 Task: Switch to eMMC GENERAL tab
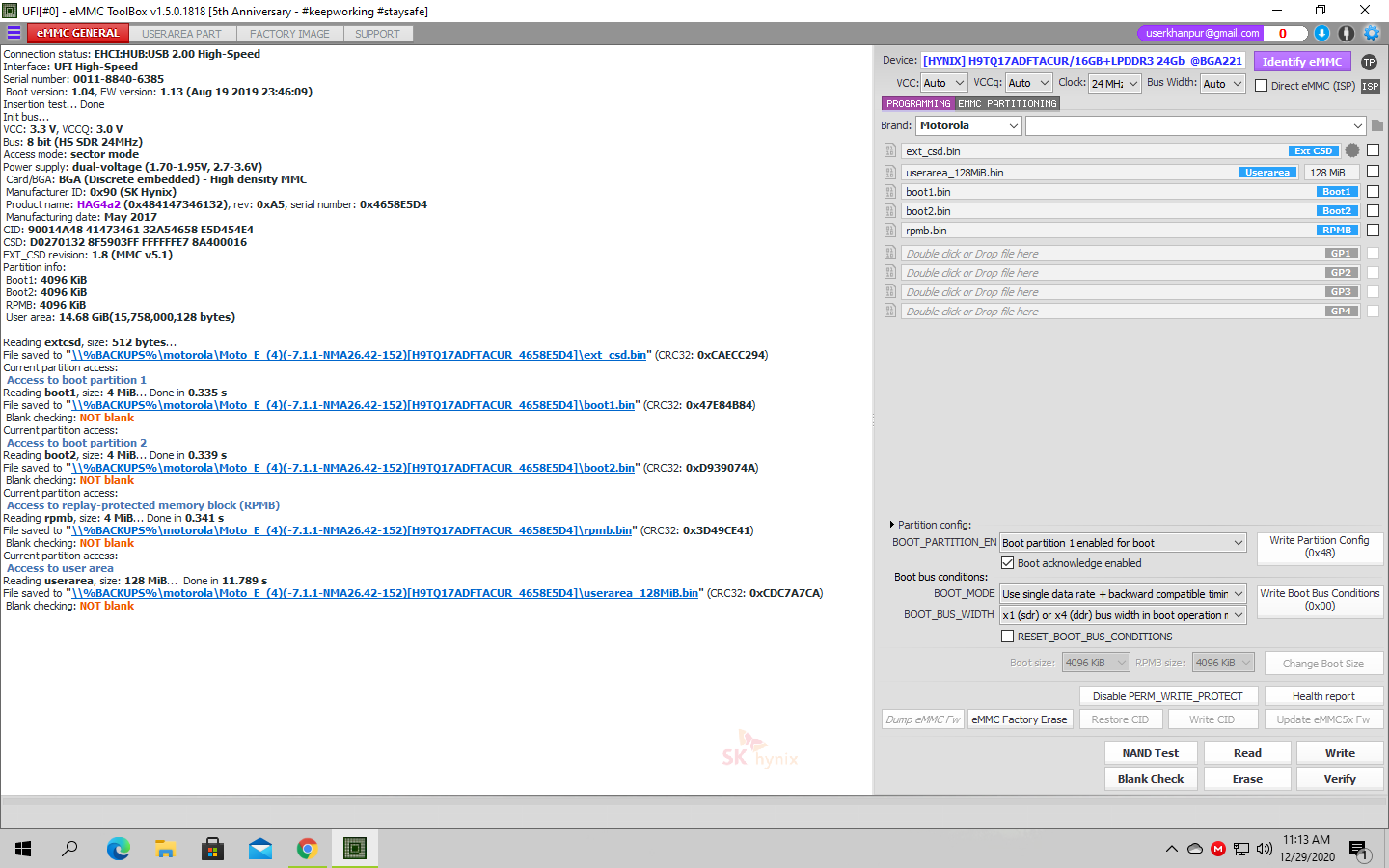pos(77,33)
